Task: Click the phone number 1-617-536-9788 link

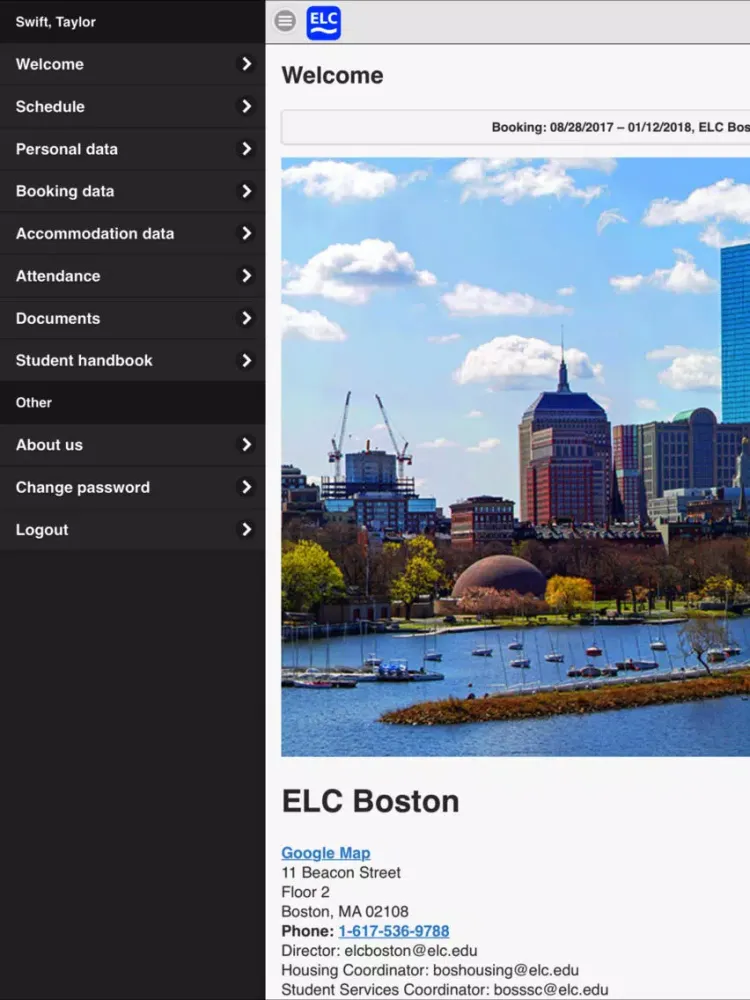Action: tap(393, 931)
